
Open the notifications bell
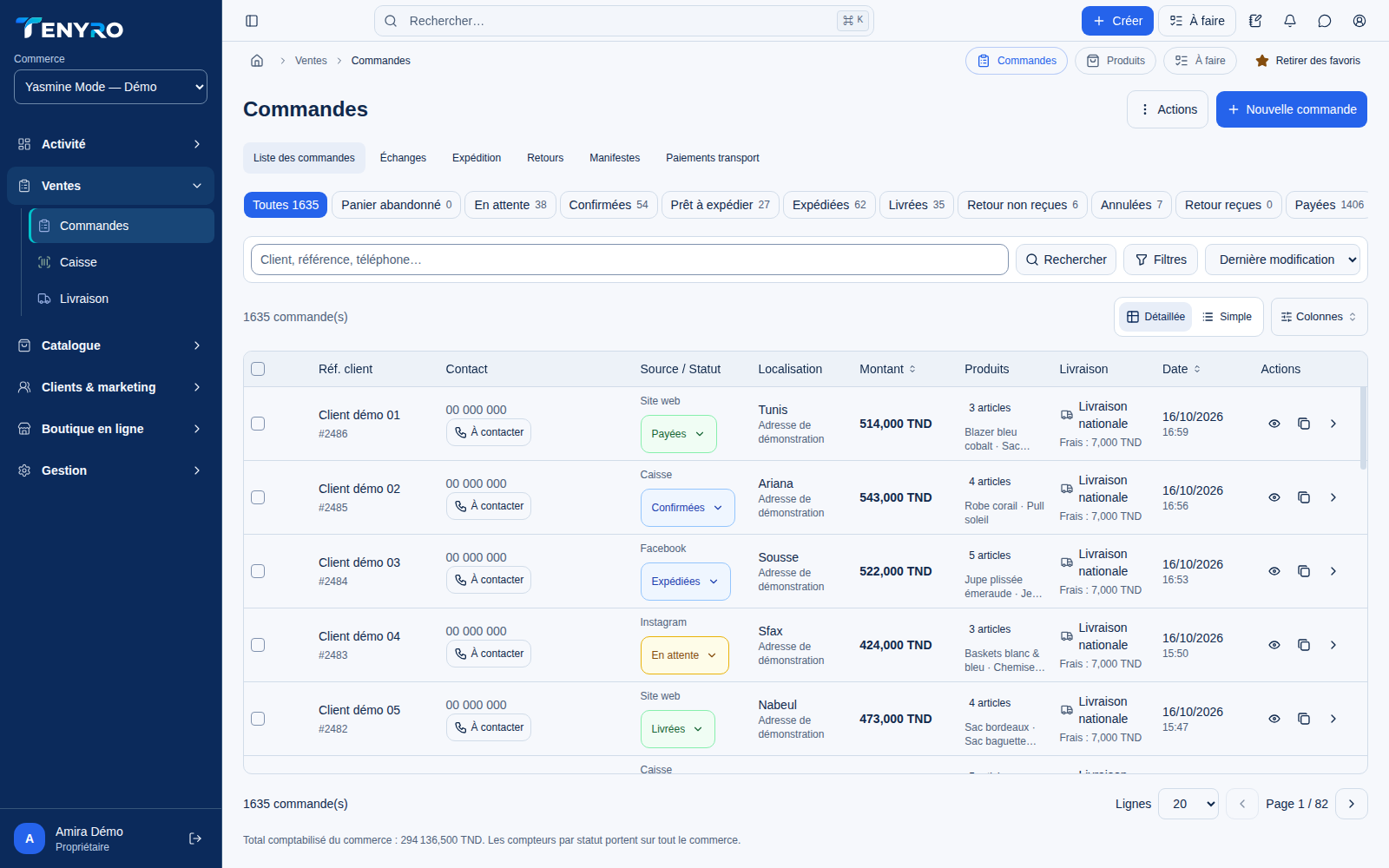(1290, 21)
